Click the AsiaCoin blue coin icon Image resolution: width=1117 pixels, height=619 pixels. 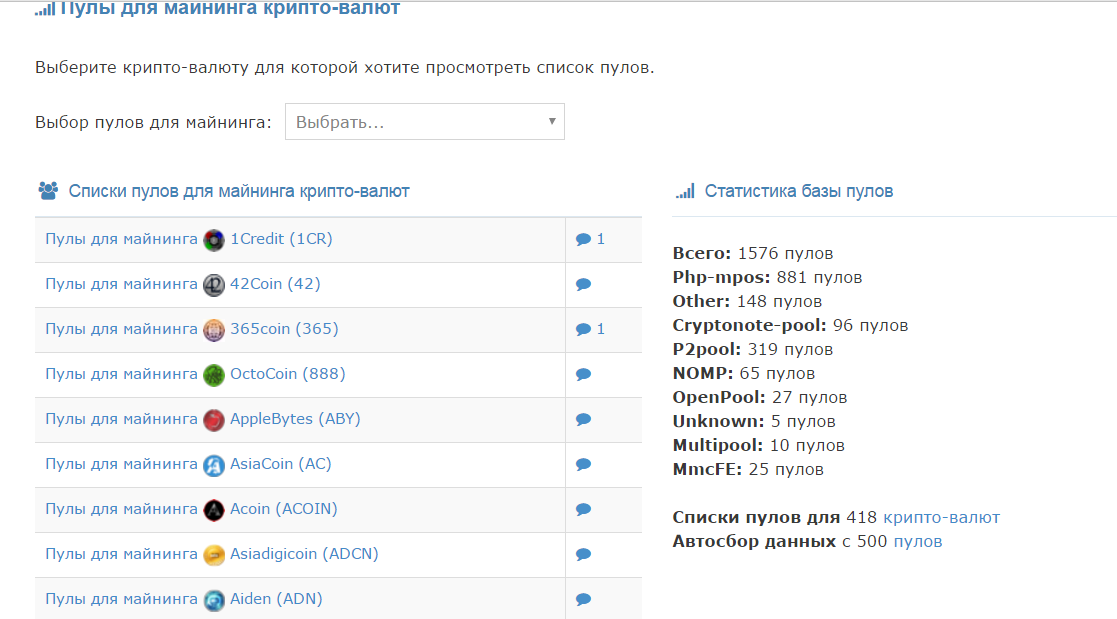pyautogui.click(x=214, y=465)
